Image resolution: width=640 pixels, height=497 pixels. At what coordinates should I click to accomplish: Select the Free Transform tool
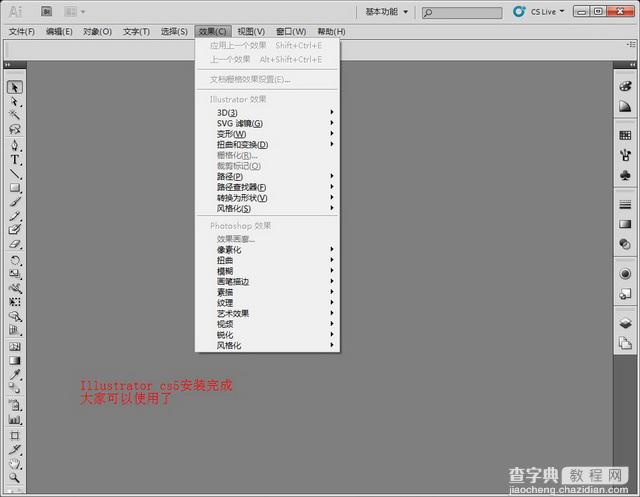[15, 302]
